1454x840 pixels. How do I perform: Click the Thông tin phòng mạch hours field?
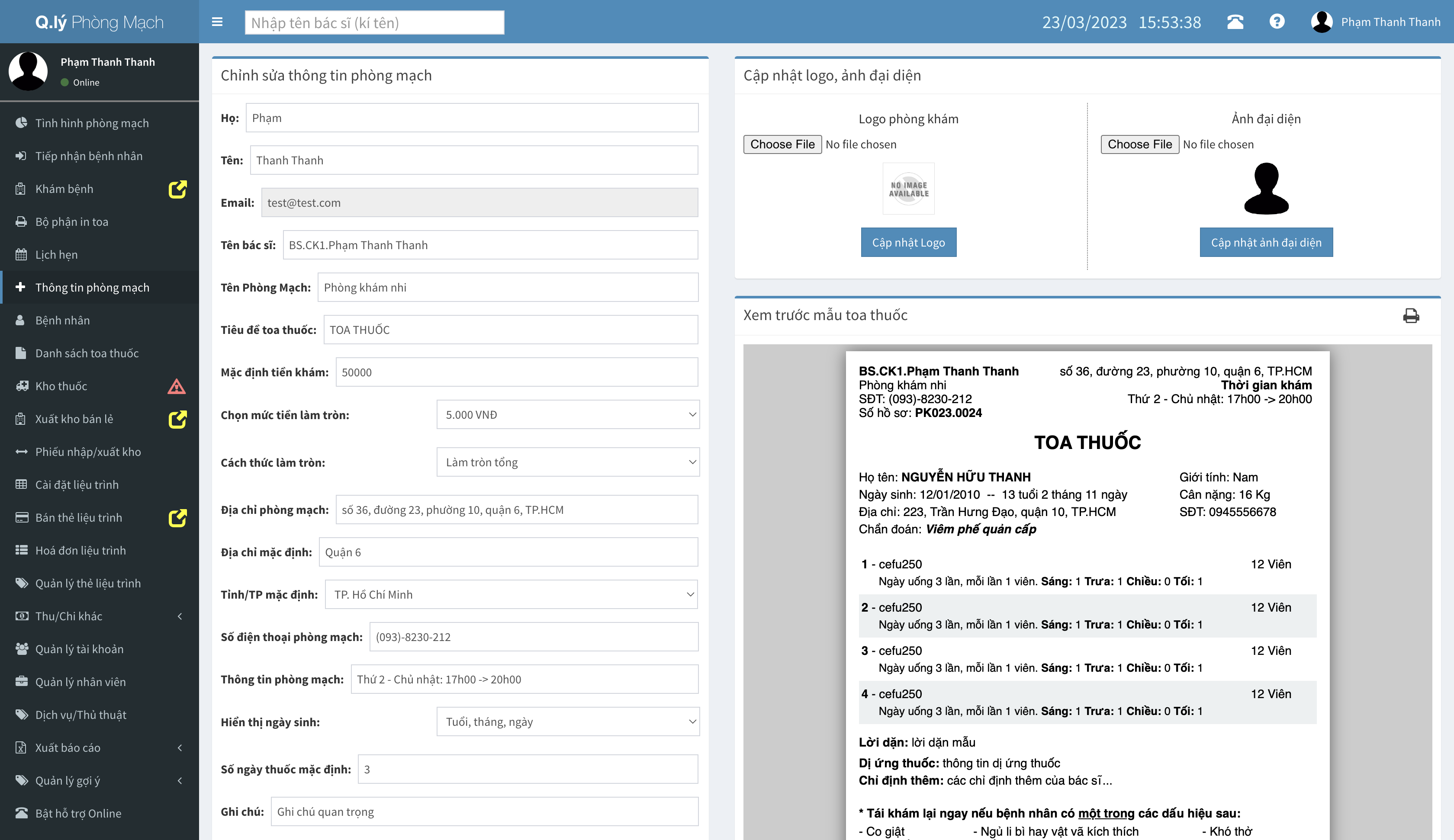pos(524,680)
